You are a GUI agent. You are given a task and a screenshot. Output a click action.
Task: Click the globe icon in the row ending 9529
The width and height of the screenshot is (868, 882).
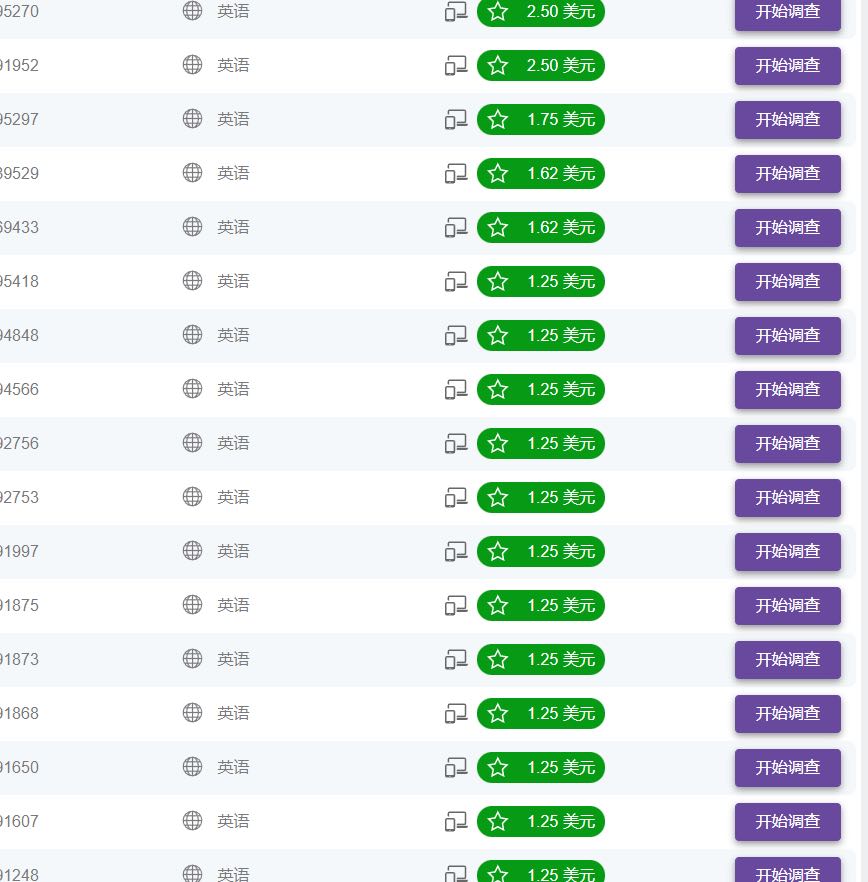tap(193, 173)
